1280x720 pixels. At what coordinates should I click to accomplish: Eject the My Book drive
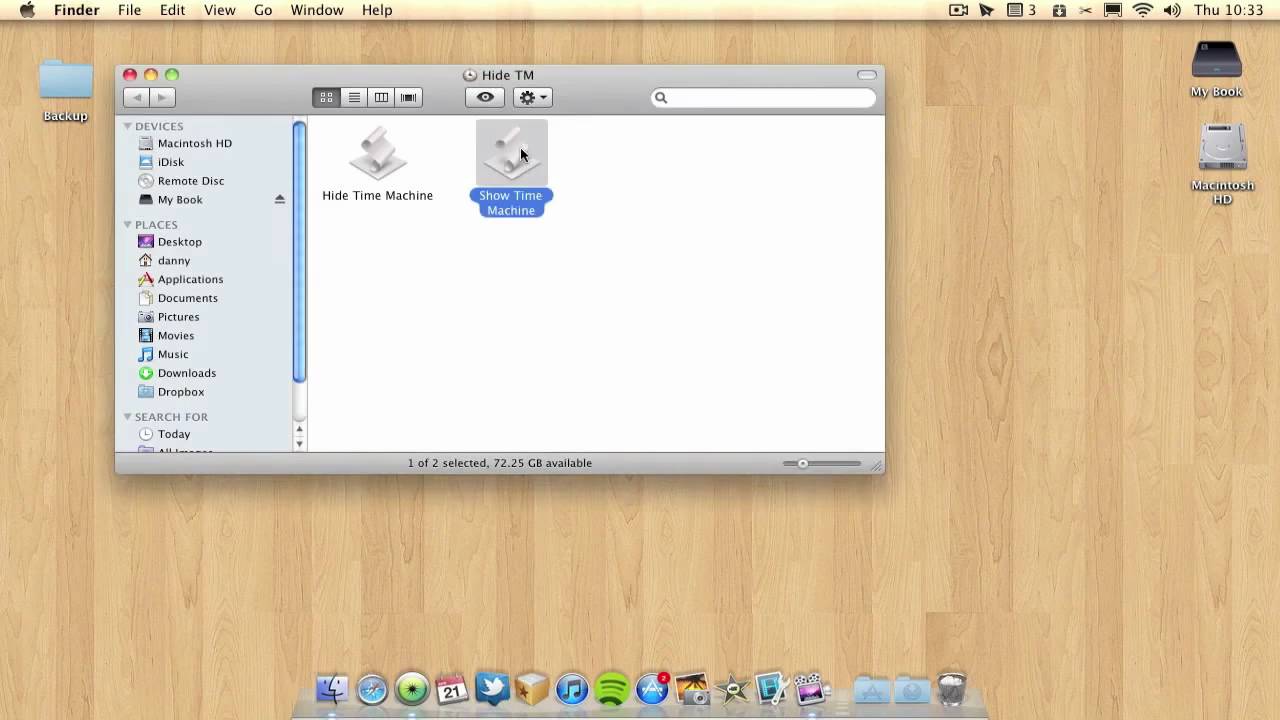(x=279, y=199)
